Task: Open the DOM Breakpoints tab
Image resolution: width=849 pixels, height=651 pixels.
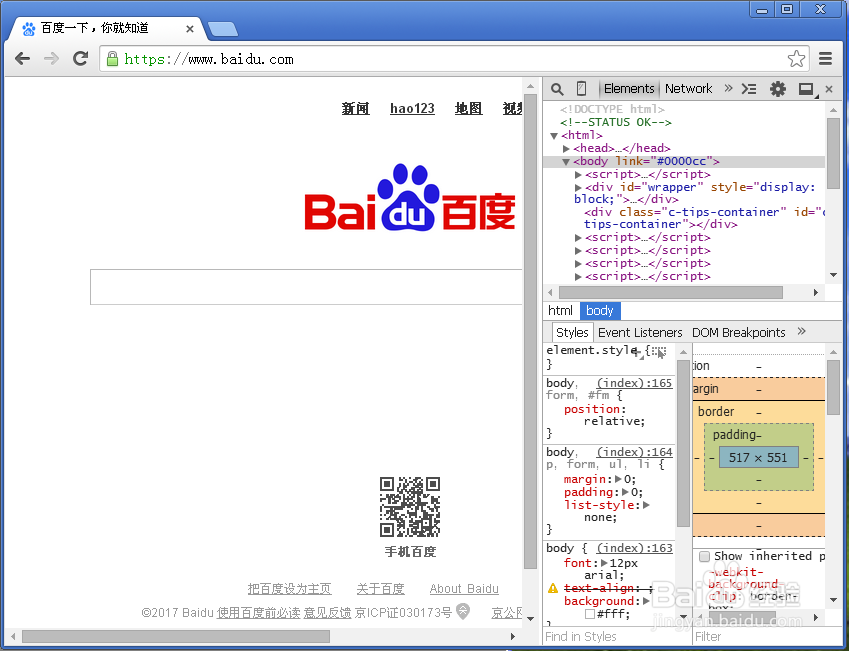Action: [739, 332]
